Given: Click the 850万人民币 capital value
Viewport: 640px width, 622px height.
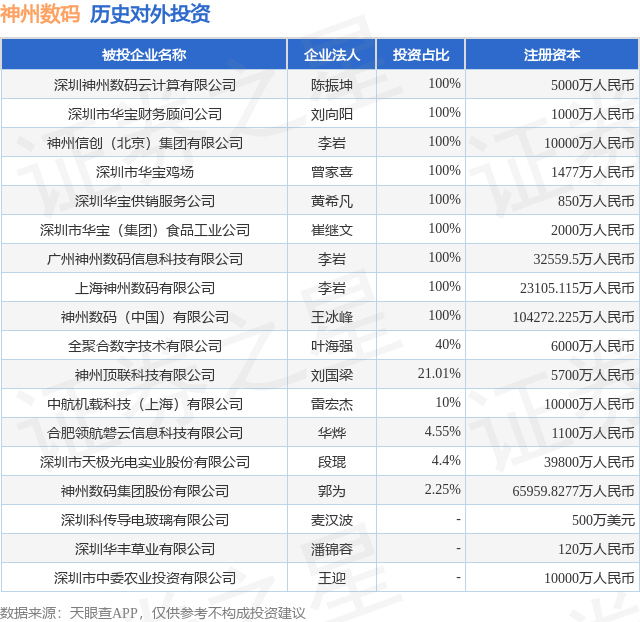Looking at the screenshot, I should click(x=596, y=201).
